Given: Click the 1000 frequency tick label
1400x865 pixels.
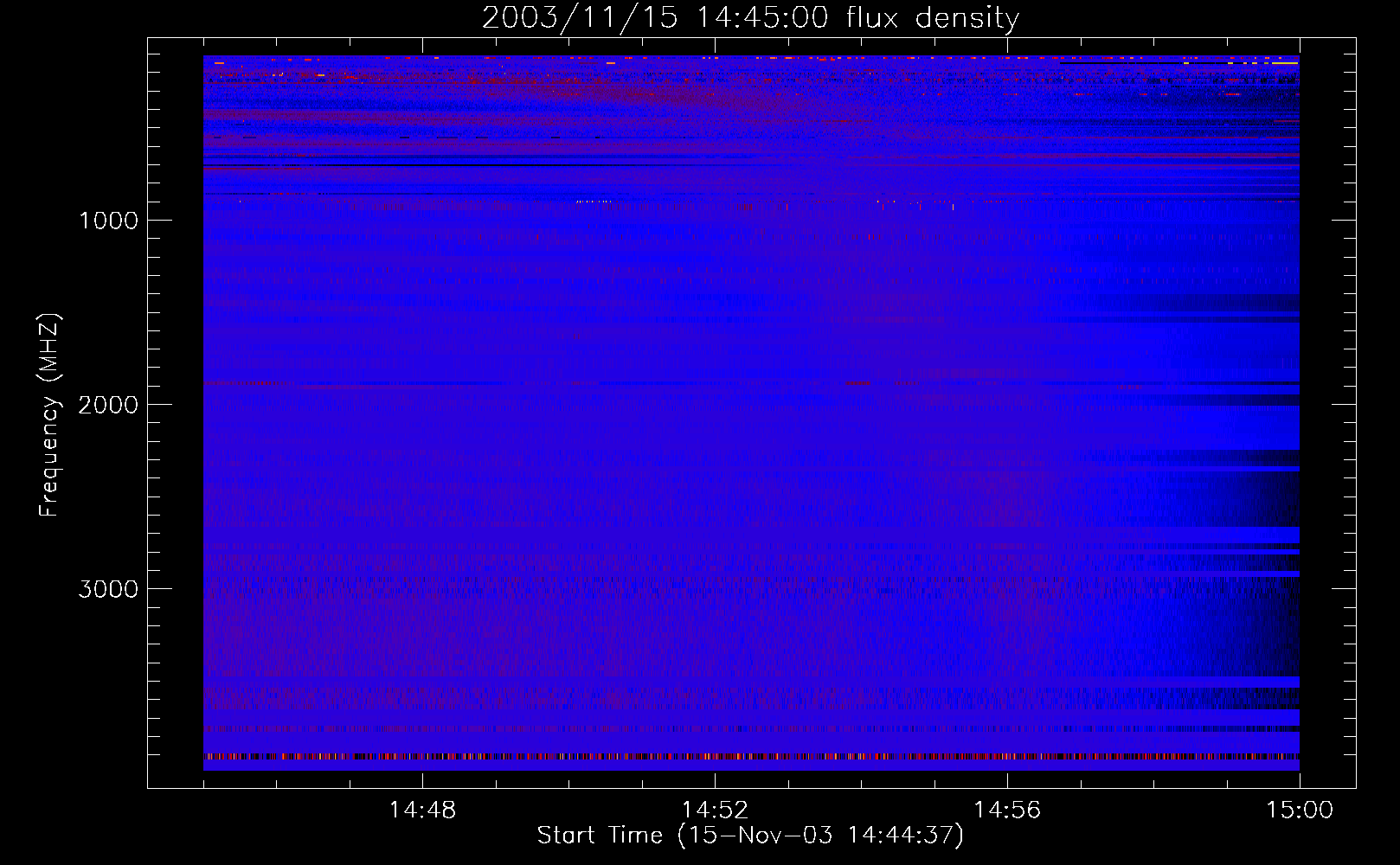Looking at the screenshot, I should point(108,221).
